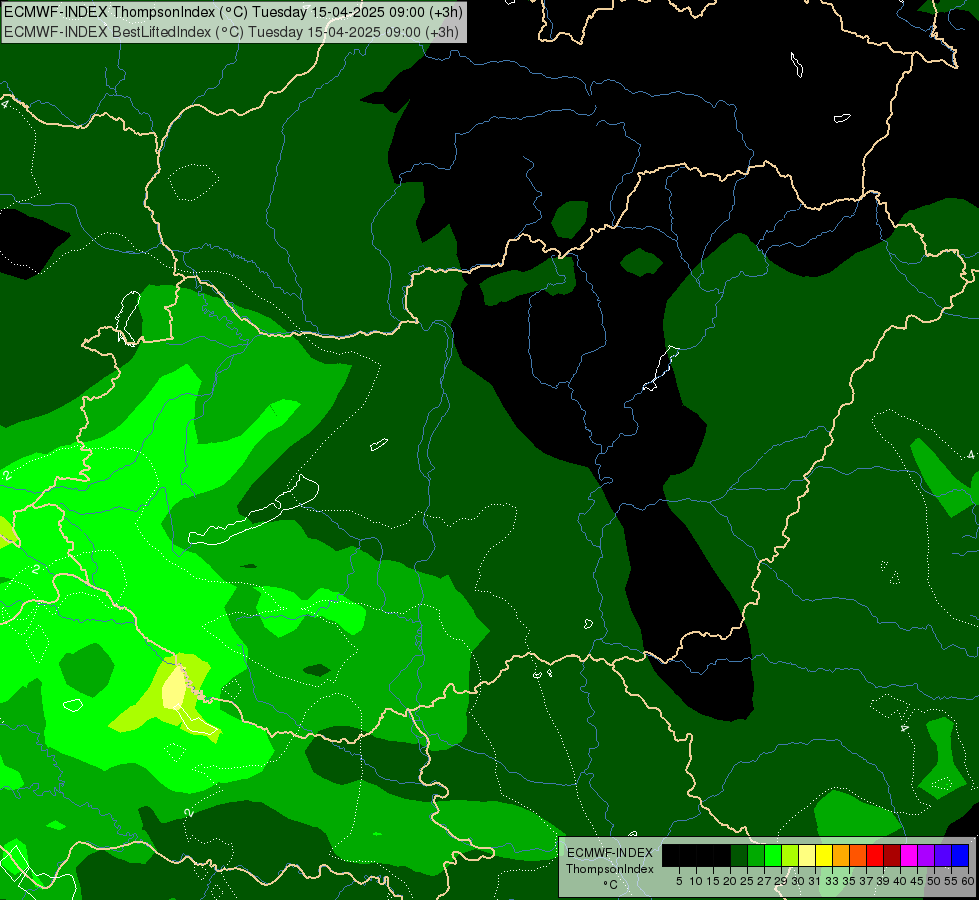Click the legend tick value 55
Viewport: 979px width, 900px height.
[951, 881]
